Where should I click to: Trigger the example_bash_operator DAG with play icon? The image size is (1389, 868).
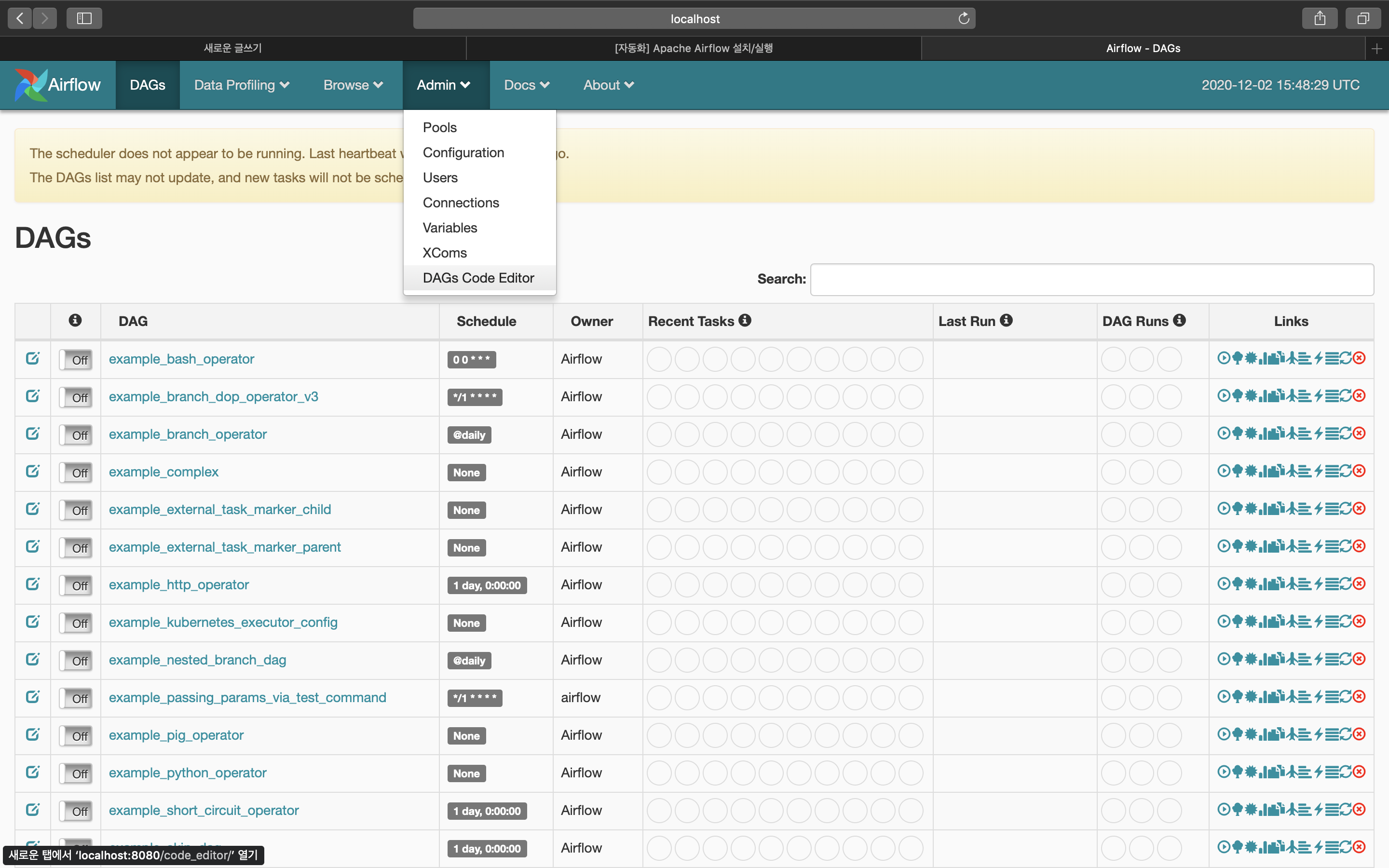point(1224,358)
